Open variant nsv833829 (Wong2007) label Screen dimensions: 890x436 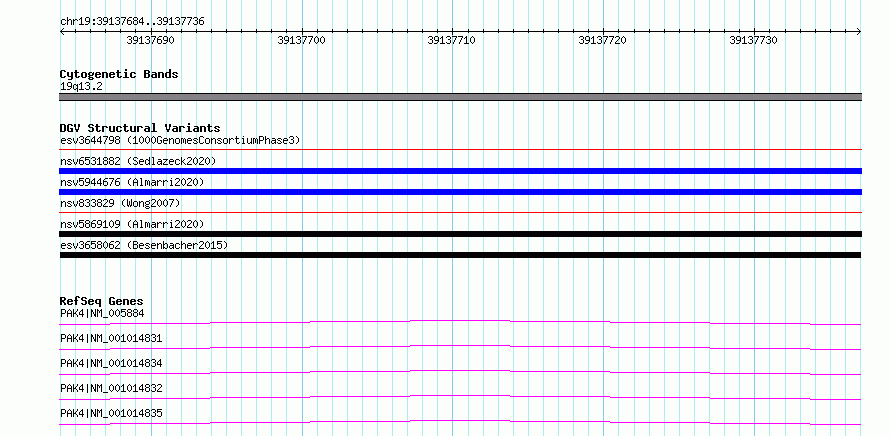[x=120, y=203]
